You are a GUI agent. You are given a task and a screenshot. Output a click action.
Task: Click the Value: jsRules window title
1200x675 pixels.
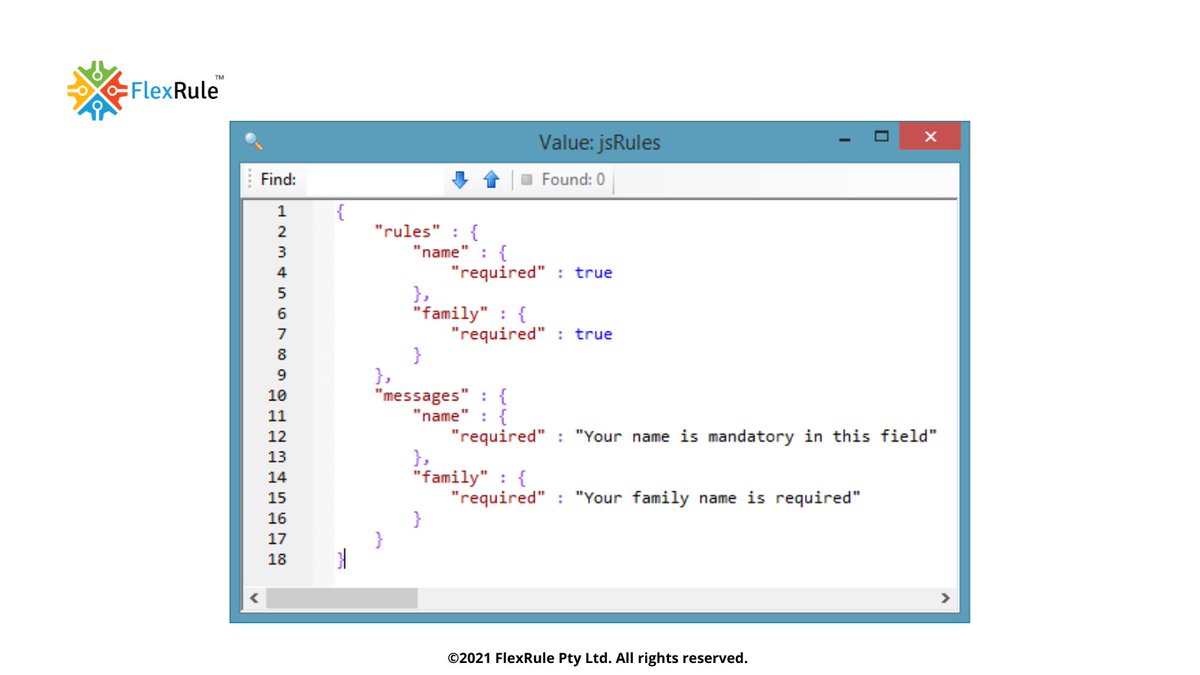tap(599, 142)
